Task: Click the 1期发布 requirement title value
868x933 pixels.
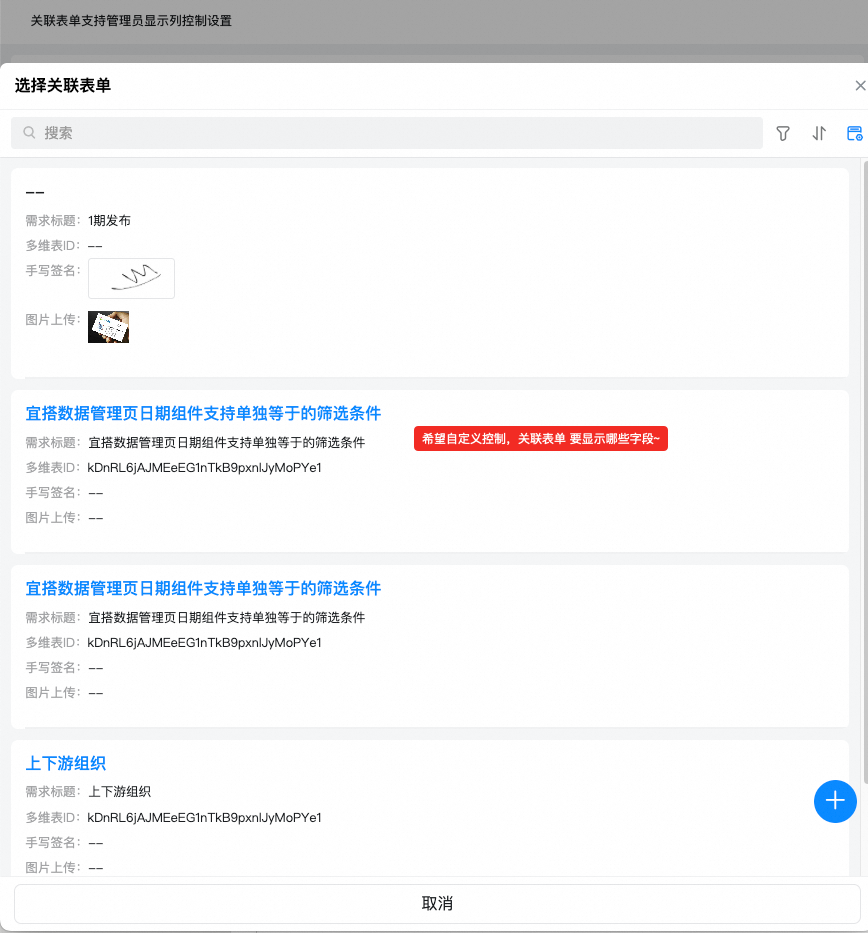Action: click(x=109, y=220)
